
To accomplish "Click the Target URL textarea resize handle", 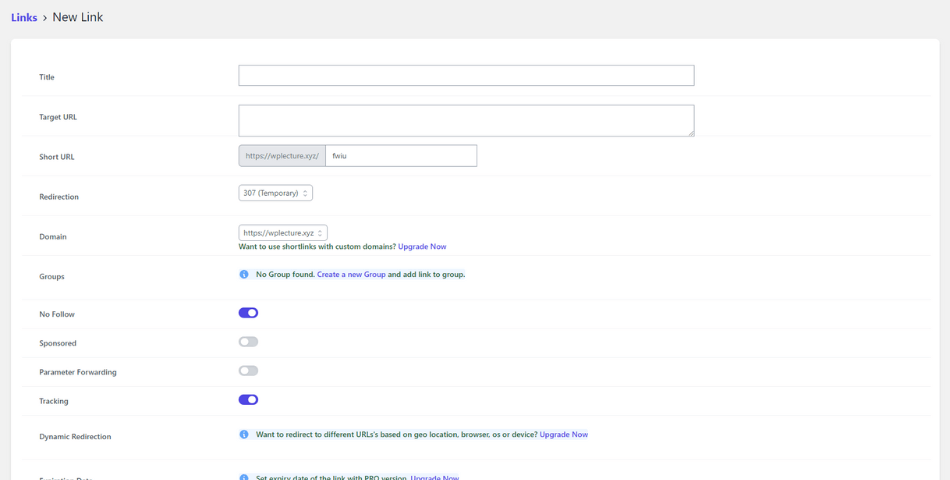I will (691, 133).
